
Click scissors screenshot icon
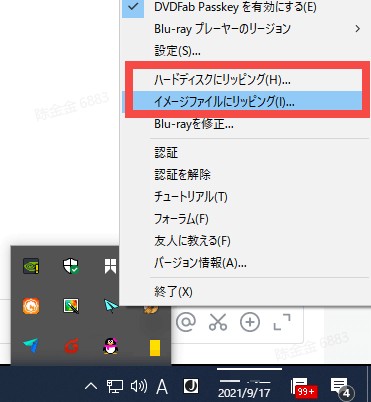click(x=218, y=322)
